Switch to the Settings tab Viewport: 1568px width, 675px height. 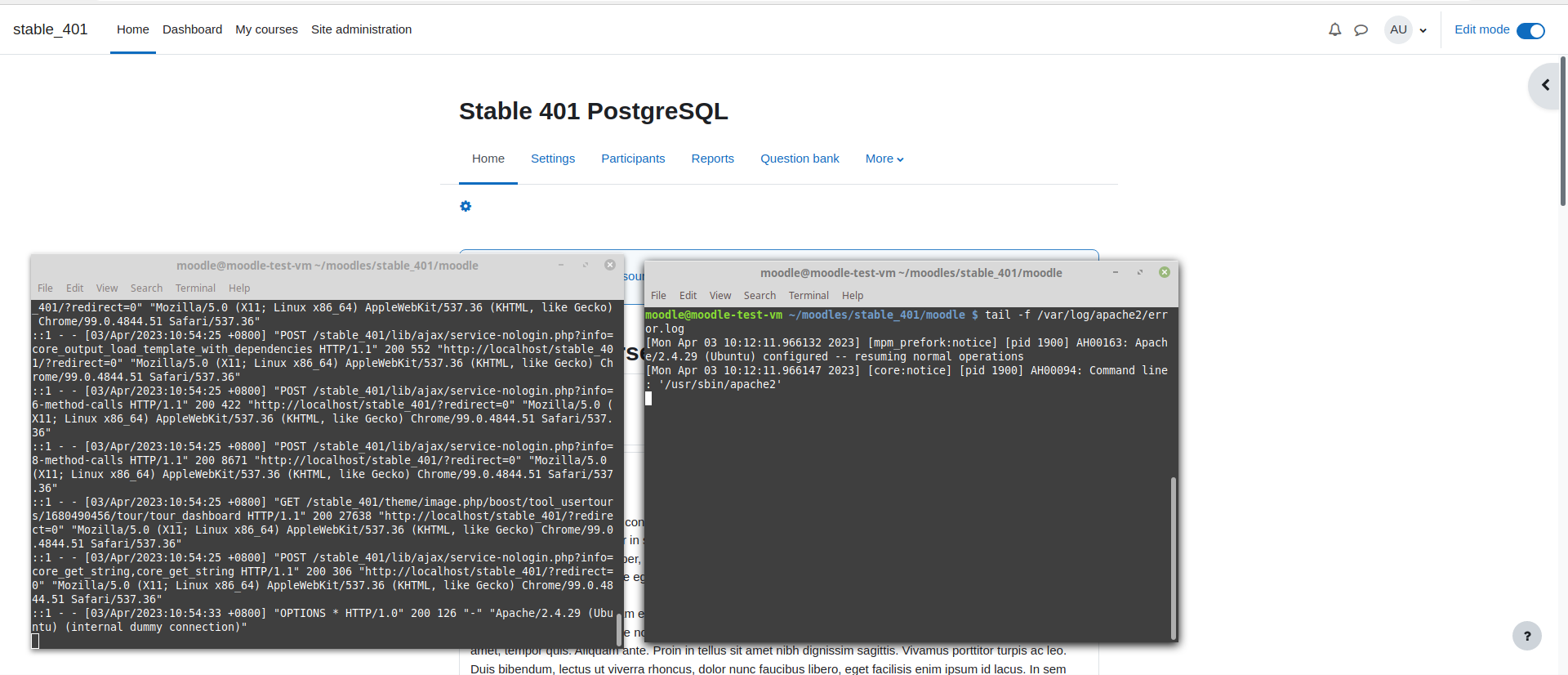553,159
